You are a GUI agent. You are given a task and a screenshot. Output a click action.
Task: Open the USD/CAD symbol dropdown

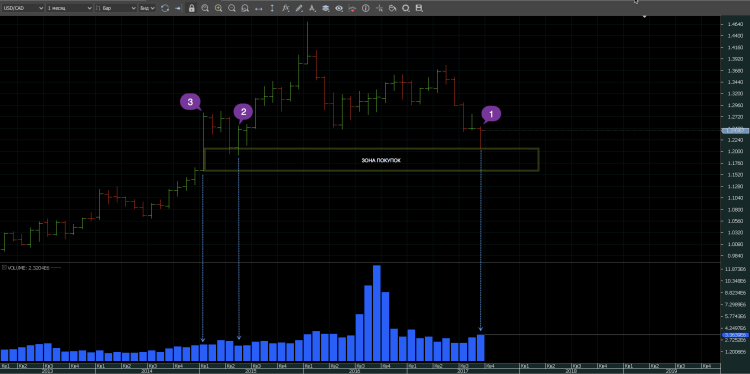(x=22, y=8)
